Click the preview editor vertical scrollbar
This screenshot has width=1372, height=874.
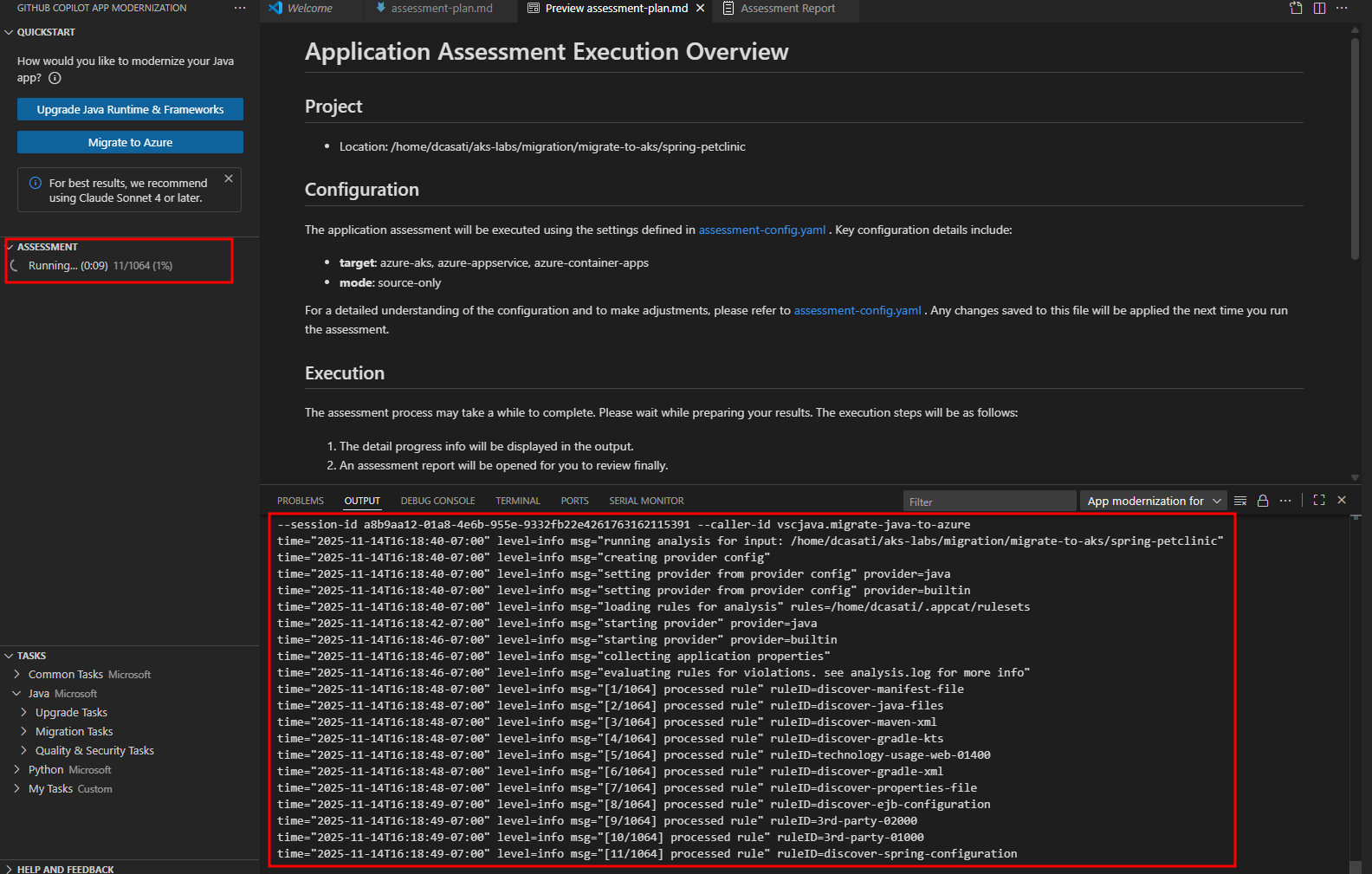pyautogui.click(x=1355, y=147)
